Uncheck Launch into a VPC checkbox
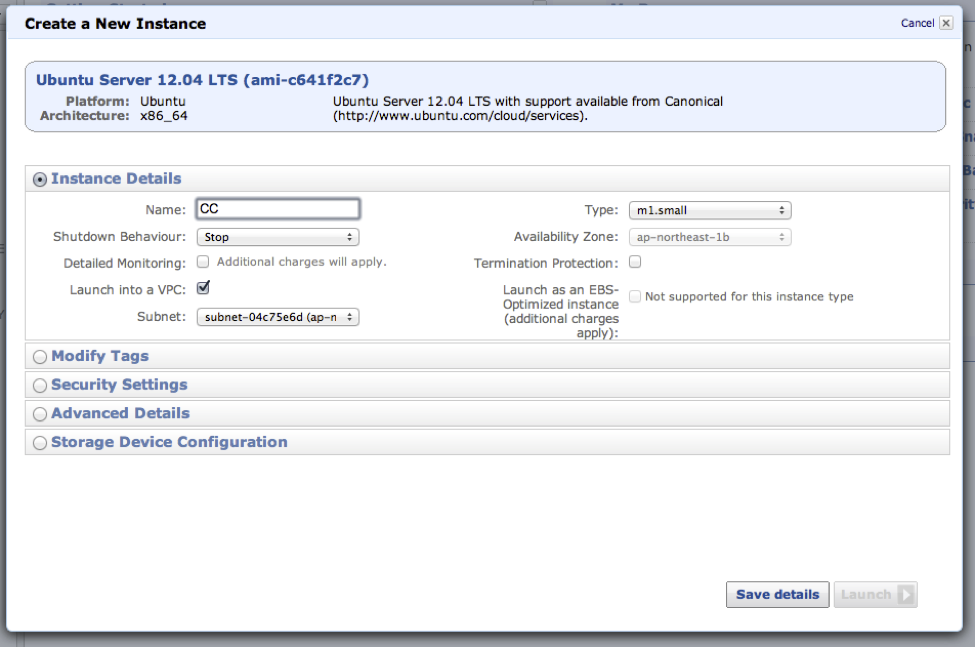 click(203, 288)
